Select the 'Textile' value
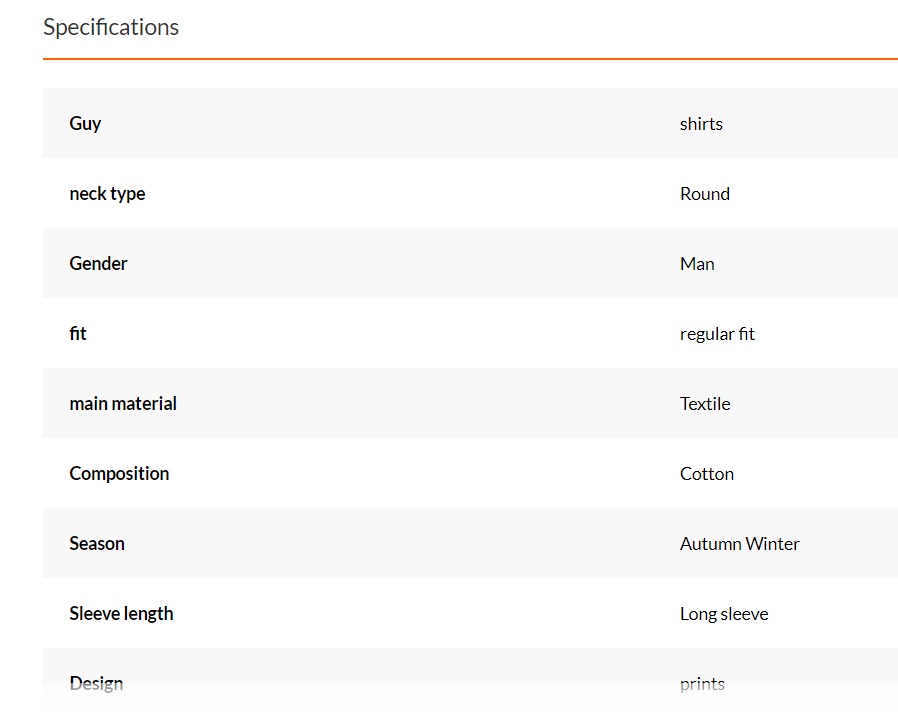The image size is (898, 712). (x=705, y=404)
